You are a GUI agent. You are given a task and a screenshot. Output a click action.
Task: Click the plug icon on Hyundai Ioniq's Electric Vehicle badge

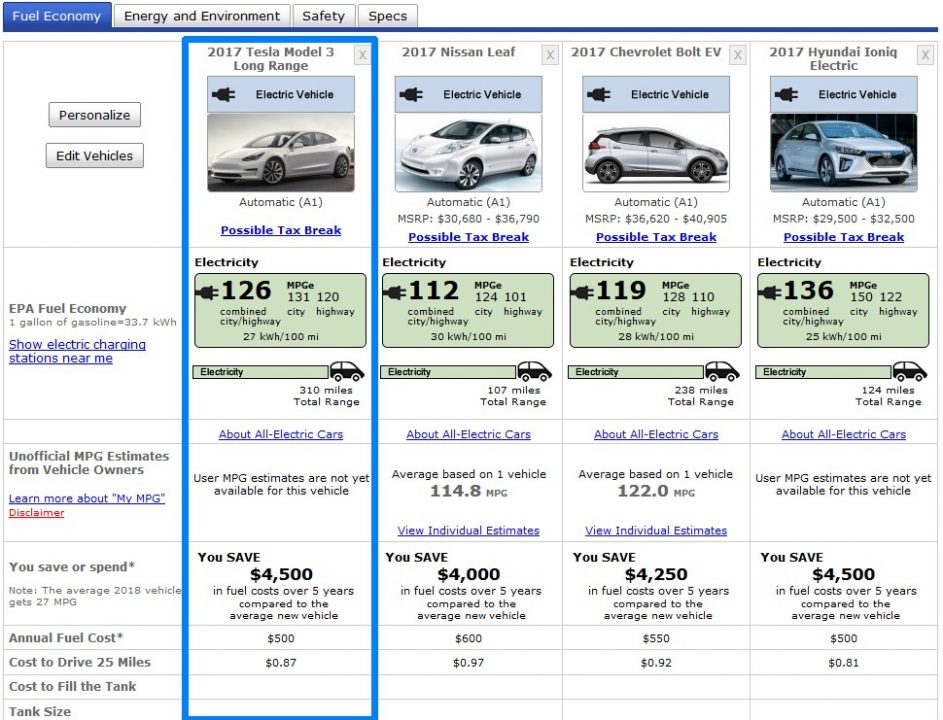pos(787,94)
